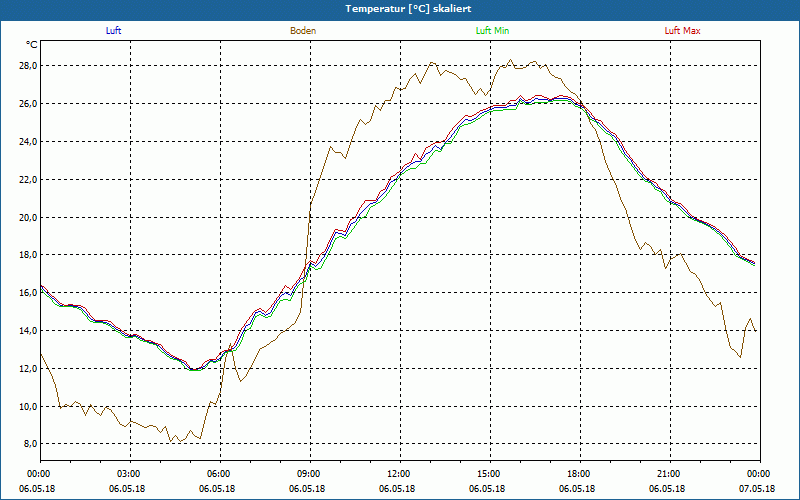Image resolution: width=800 pixels, height=500 pixels.
Task: Click the 07.05.18 date label
Action: point(757,489)
